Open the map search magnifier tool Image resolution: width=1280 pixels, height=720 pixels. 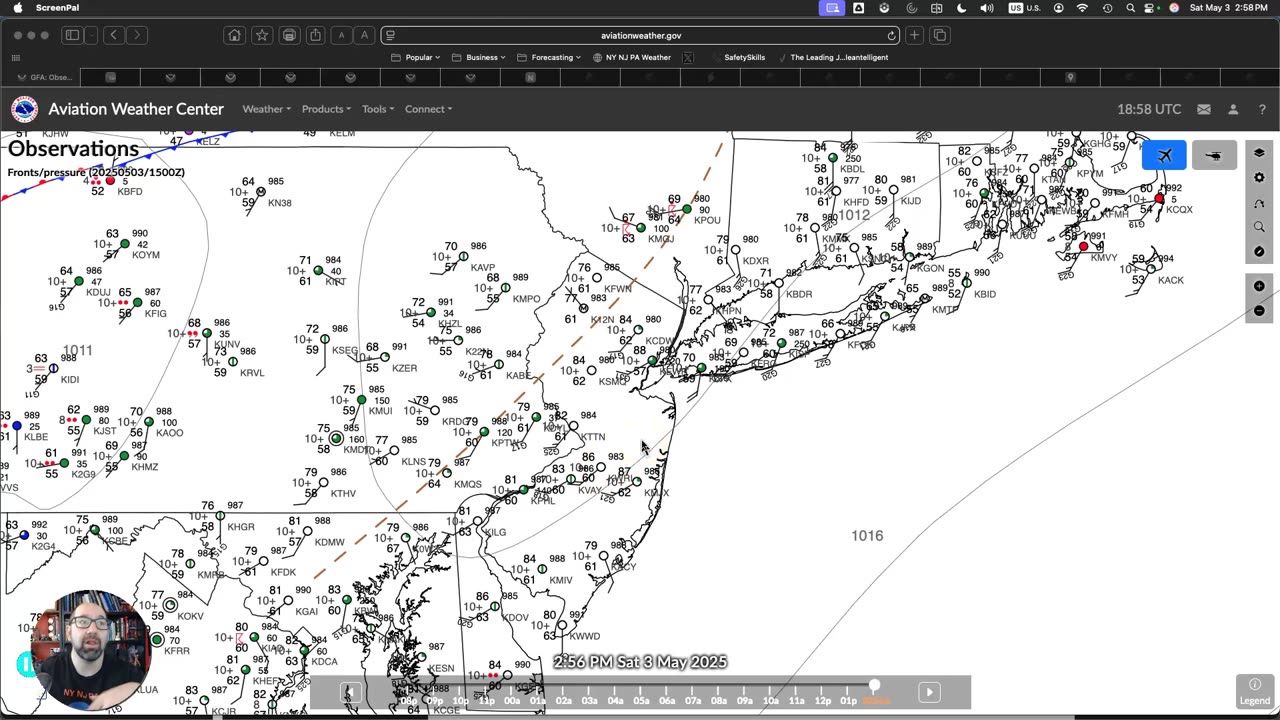[1260, 227]
